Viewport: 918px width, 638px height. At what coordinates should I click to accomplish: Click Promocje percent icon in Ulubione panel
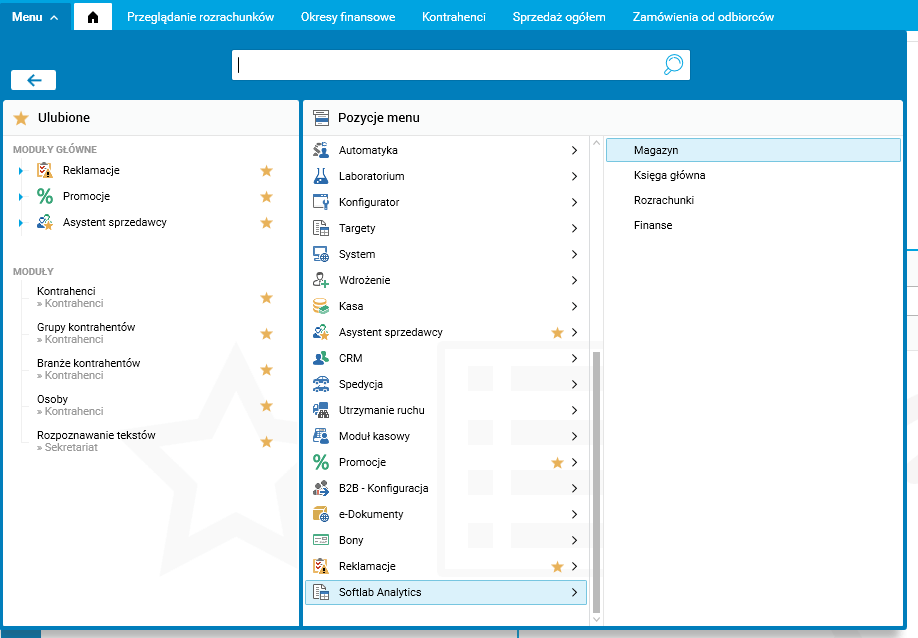pos(45,196)
